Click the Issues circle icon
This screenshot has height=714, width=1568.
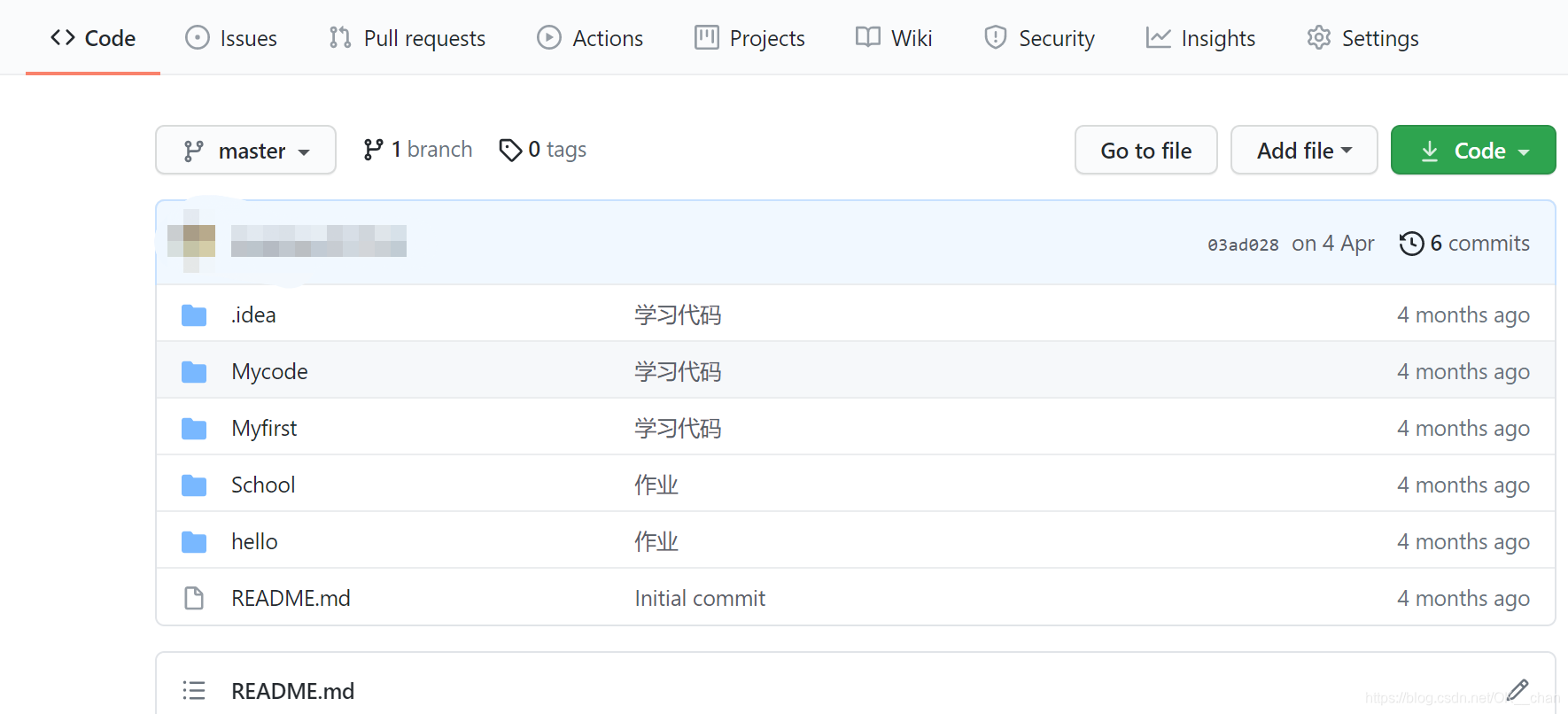pos(198,37)
